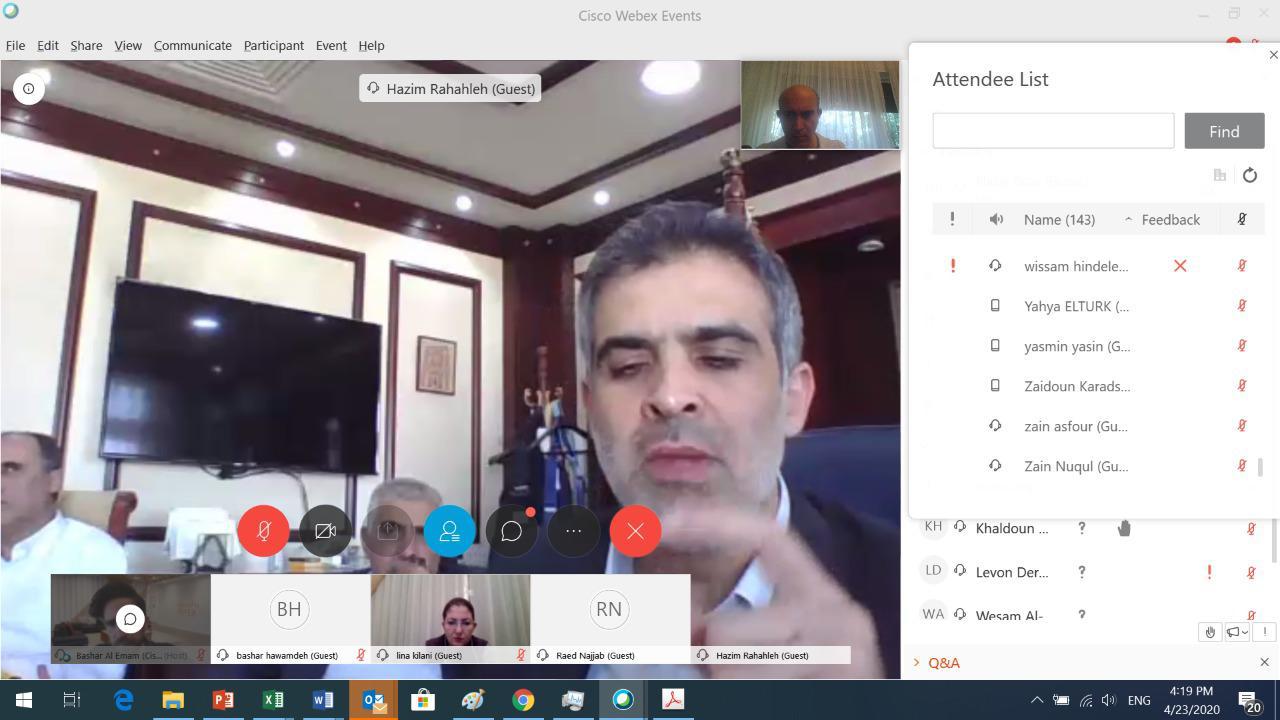Click the red Leave event button
This screenshot has width=1280, height=720.
[635, 531]
